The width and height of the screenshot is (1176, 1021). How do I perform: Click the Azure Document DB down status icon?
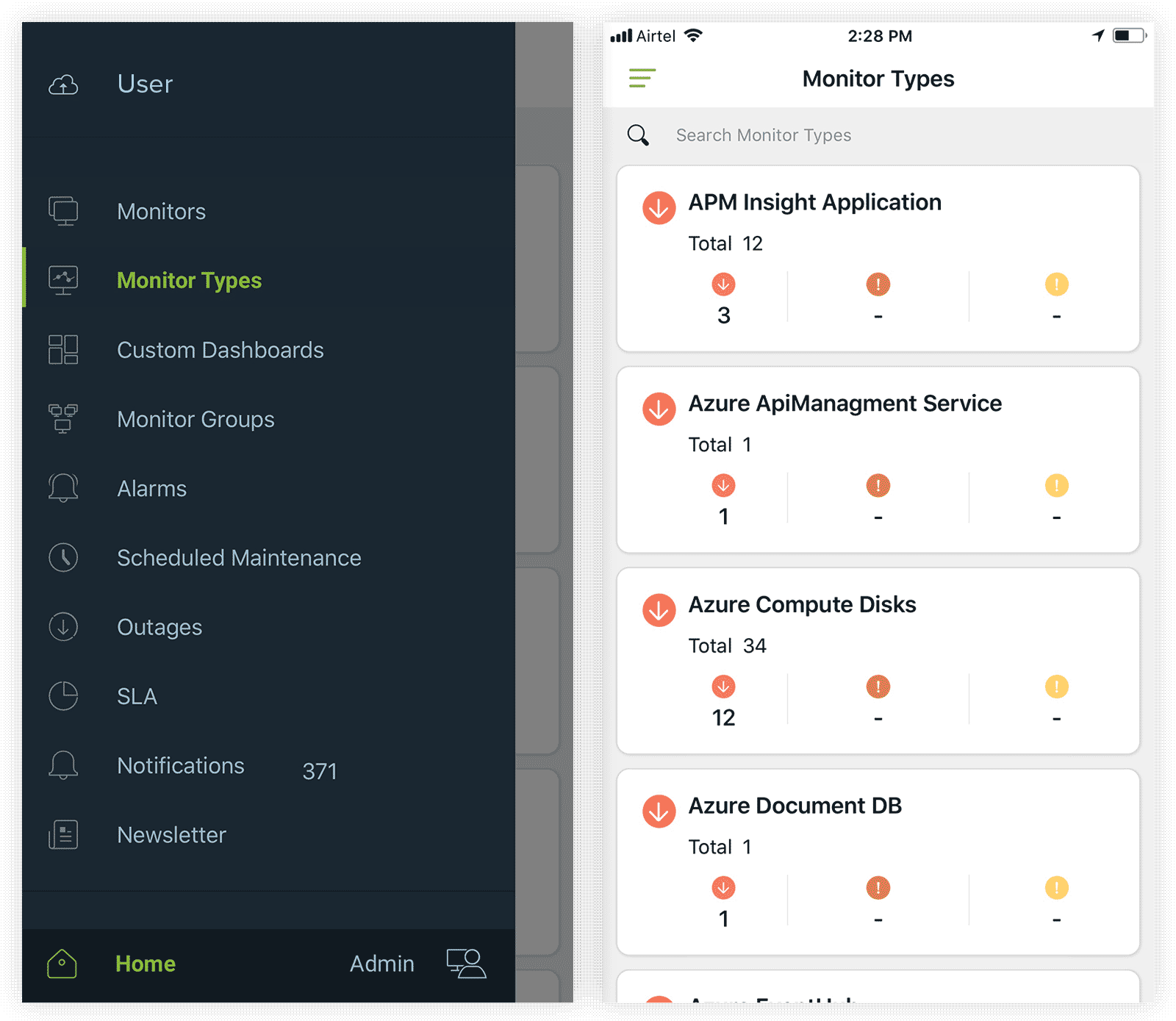[659, 811]
